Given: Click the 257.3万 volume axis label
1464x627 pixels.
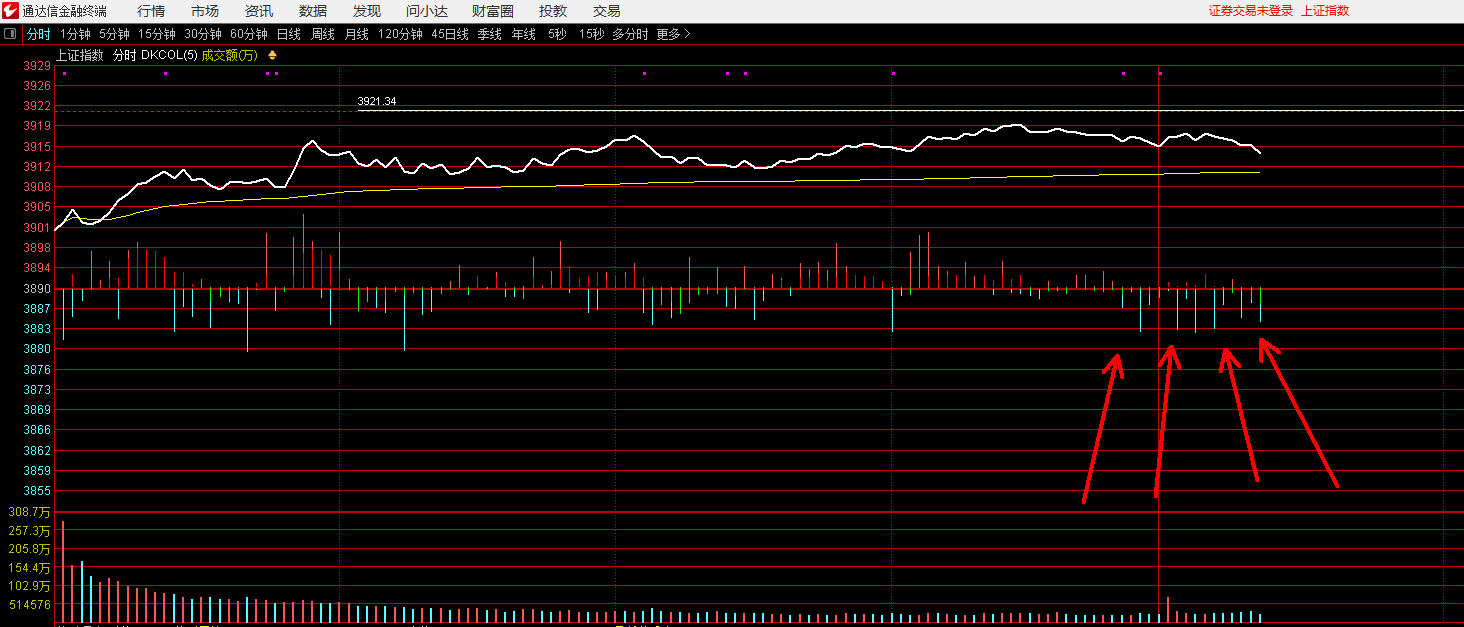Looking at the screenshot, I should 29,531.
